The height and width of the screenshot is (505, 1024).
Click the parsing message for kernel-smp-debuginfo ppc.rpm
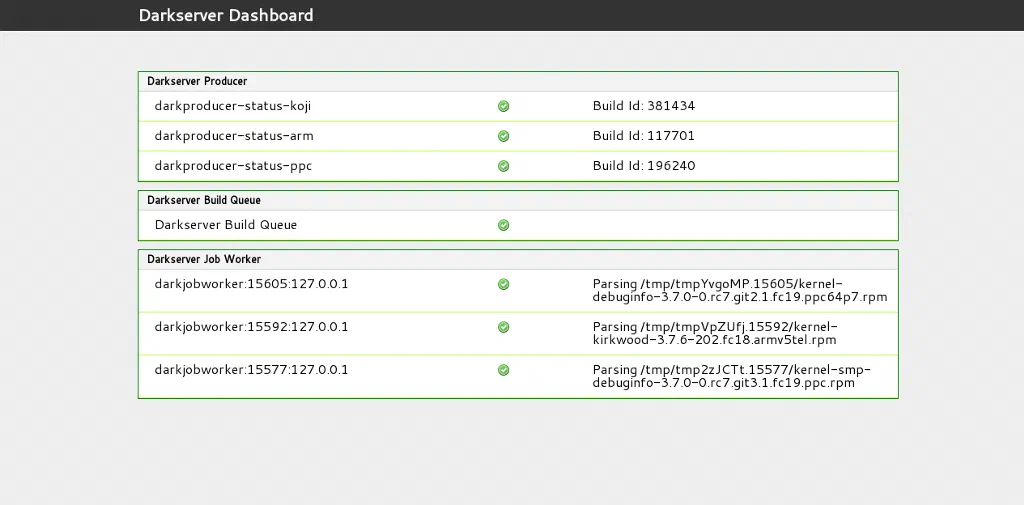tap(732, 376)
